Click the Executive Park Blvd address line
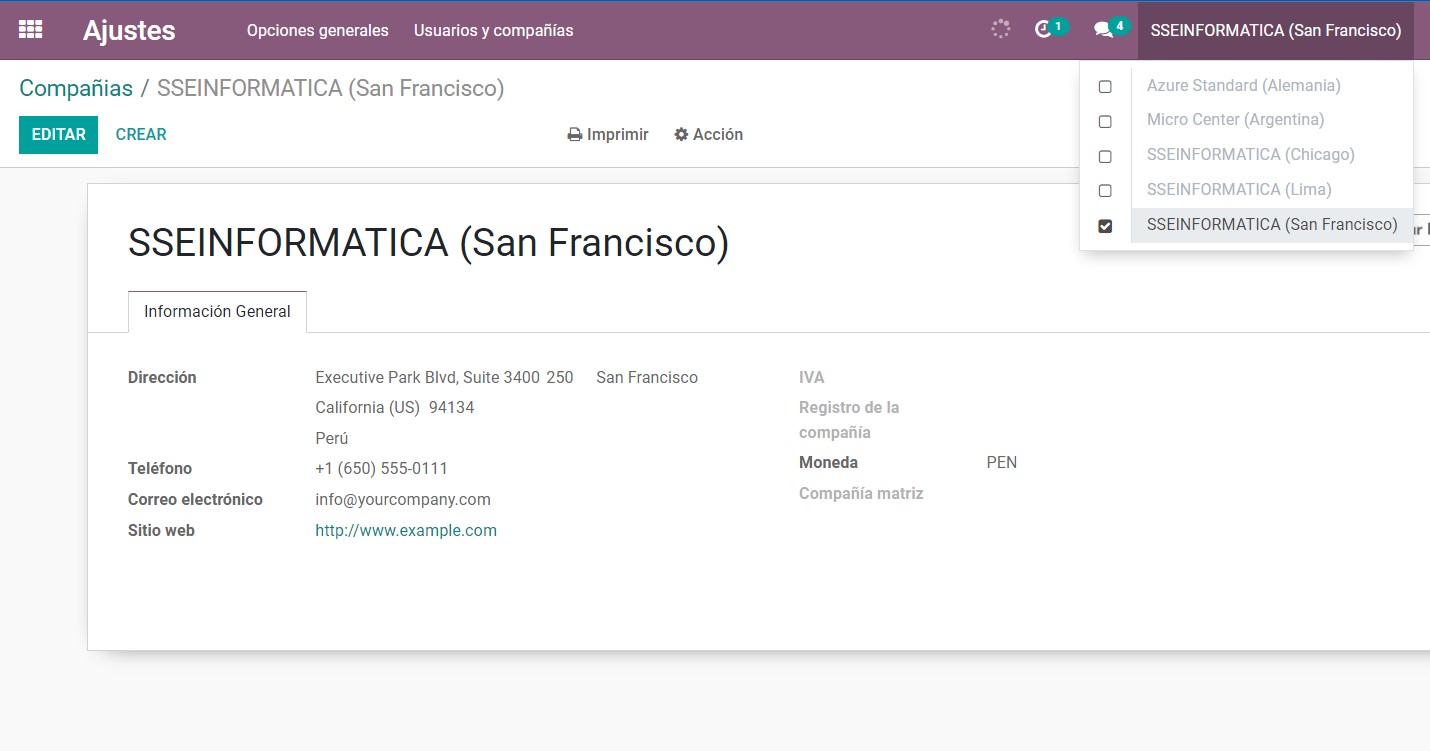 click(x=444, y=377)
